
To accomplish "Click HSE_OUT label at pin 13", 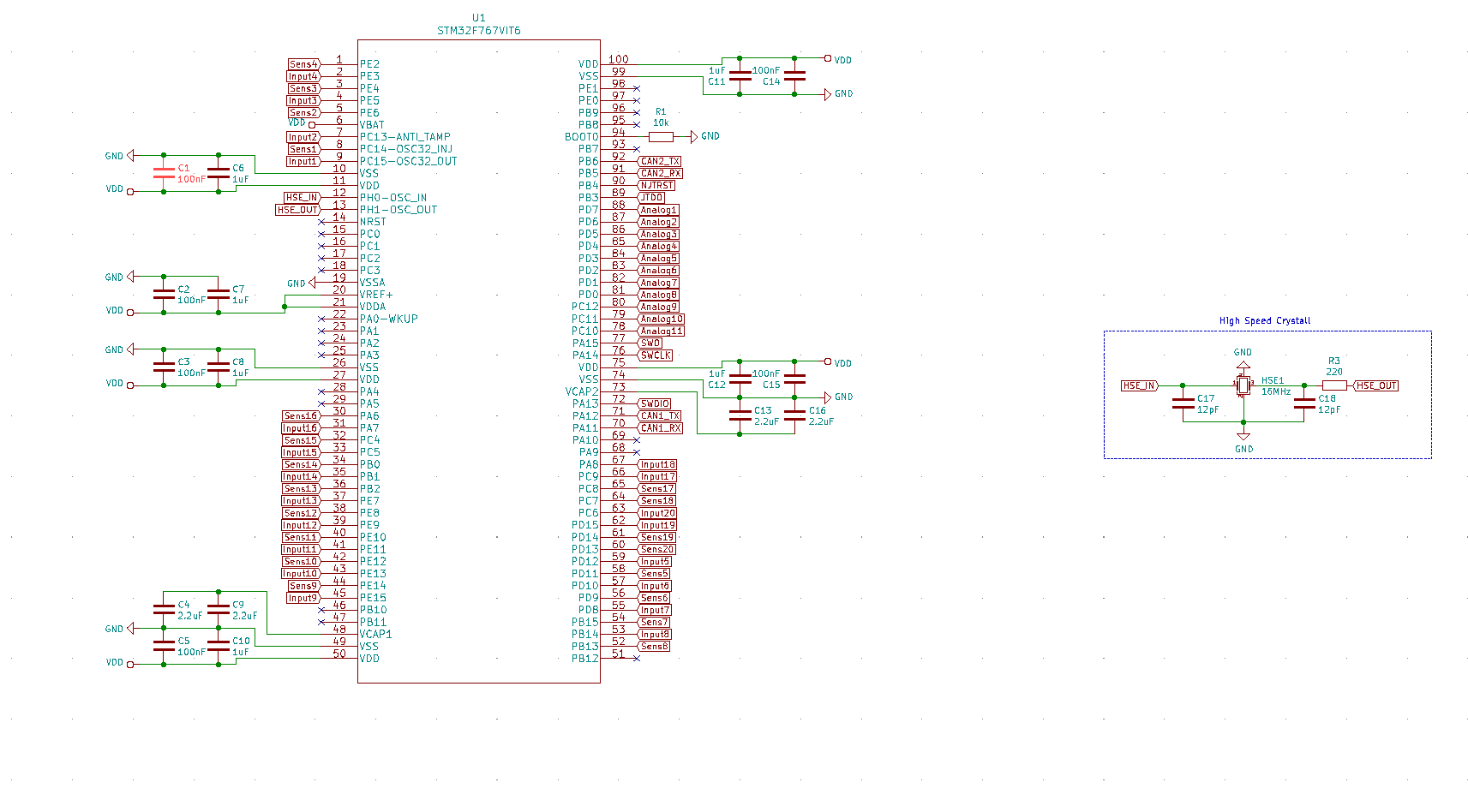I will [297, 210].
